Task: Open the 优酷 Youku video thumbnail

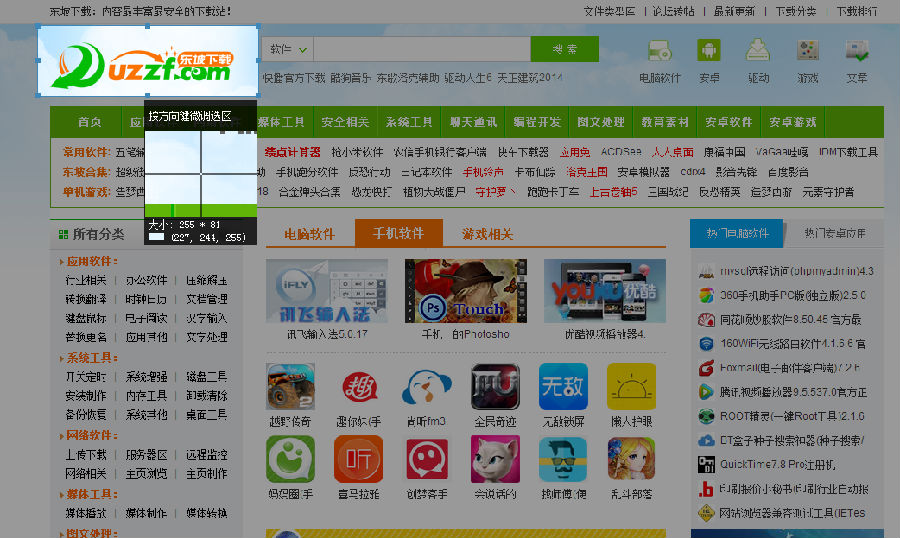Action: (x=605, y=291)
